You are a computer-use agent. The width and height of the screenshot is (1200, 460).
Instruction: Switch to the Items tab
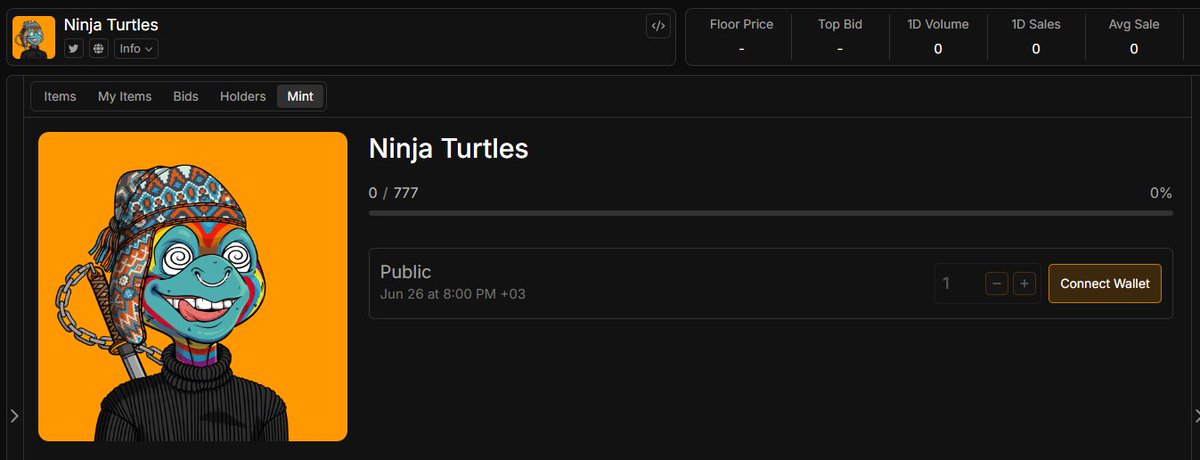60,96
